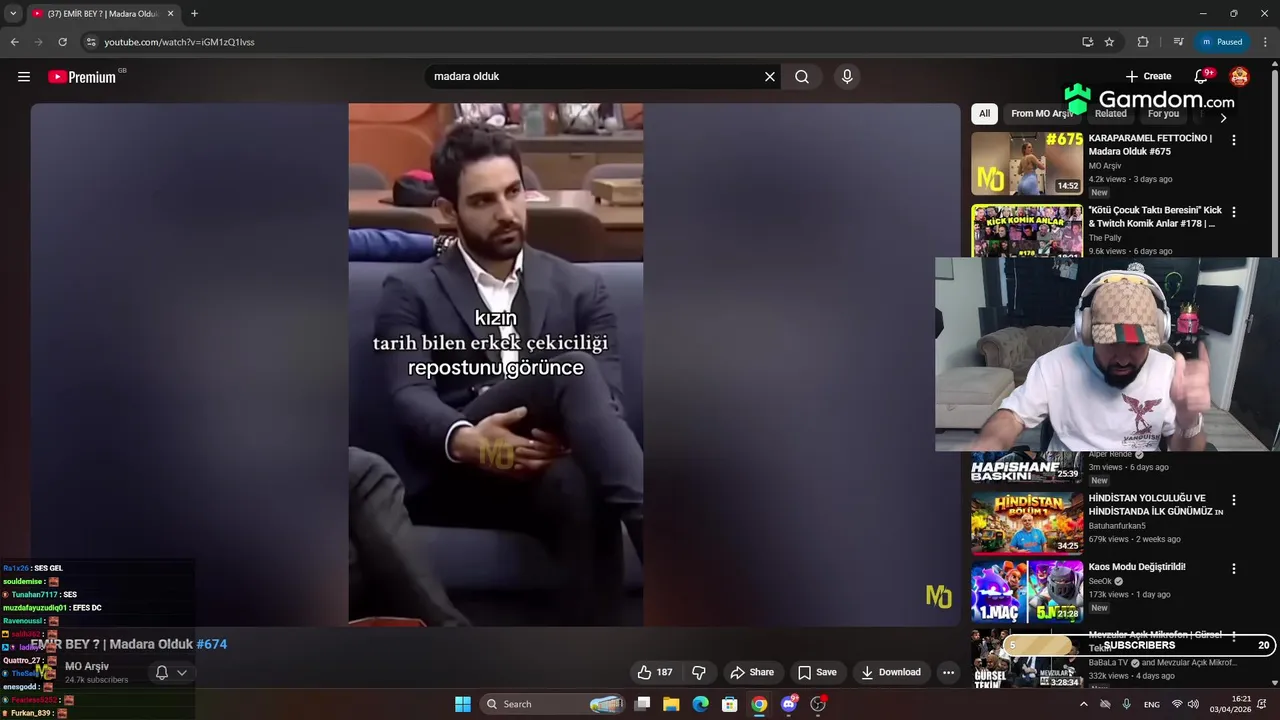Save video to a playlist
Screen dimensions: 1280x720
(817, 672)
